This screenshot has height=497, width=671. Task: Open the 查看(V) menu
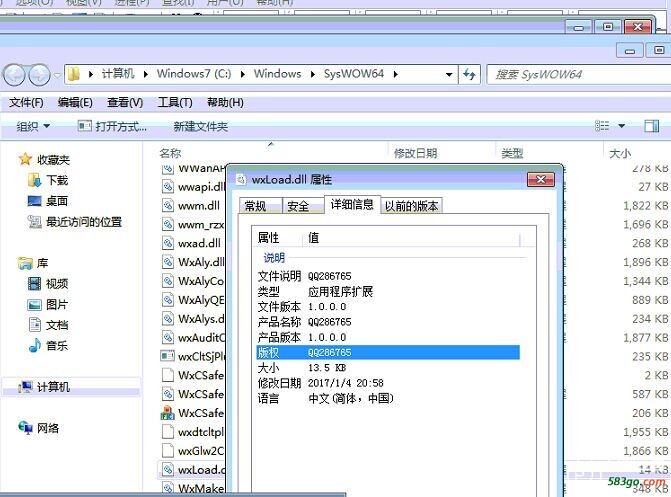(125, 103)
